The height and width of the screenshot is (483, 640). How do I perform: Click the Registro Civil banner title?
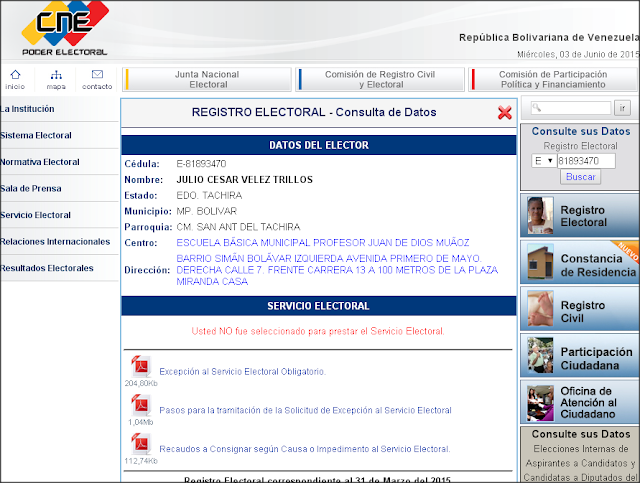pyautogui.click(x=582, y=312)
